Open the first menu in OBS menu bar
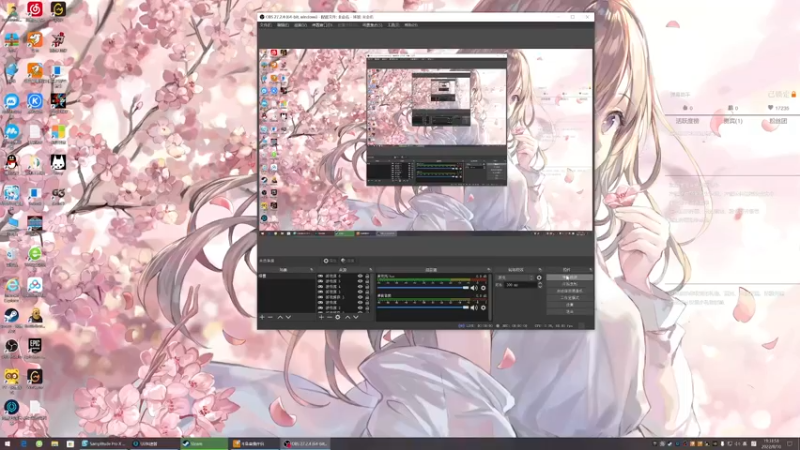Screen dimensions: 800x450 click(x=266, y=25)
